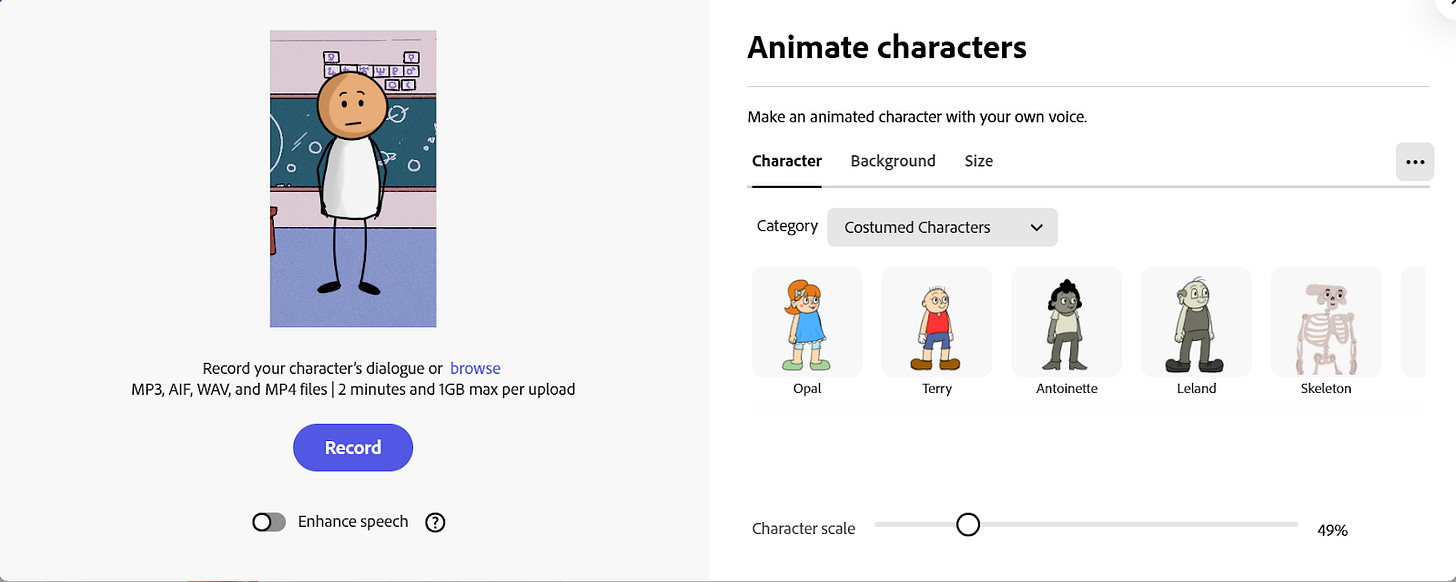Open the Size tab

pos(978,161)
